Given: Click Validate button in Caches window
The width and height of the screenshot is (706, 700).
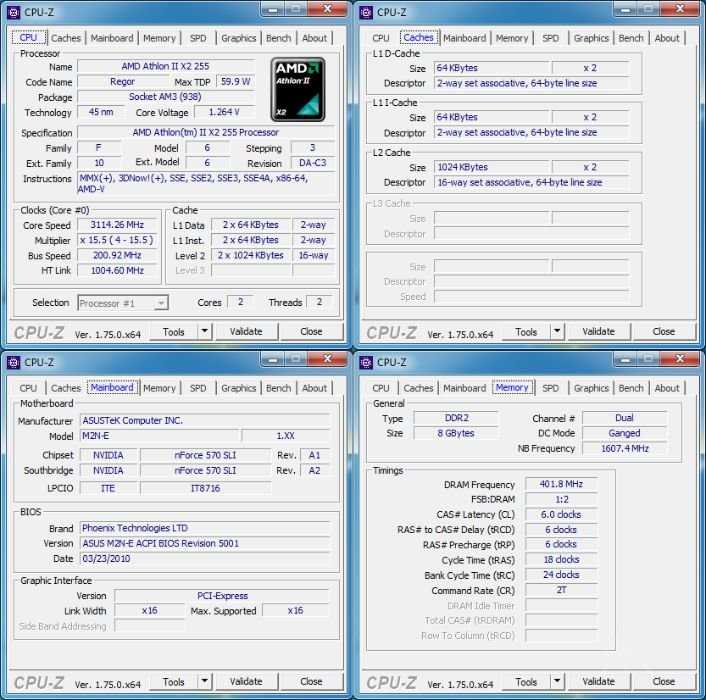Looking at the screenshot, I should coord(599,332).
